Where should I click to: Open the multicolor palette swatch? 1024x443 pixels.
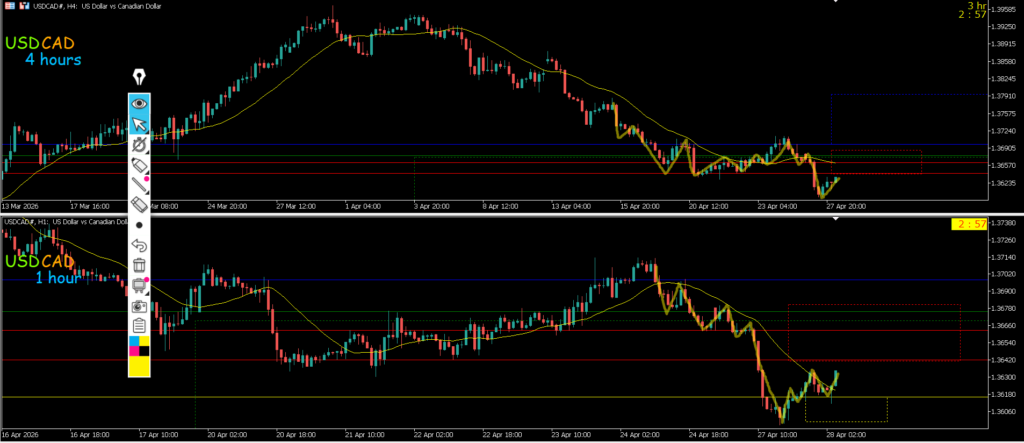click(139, 345)
